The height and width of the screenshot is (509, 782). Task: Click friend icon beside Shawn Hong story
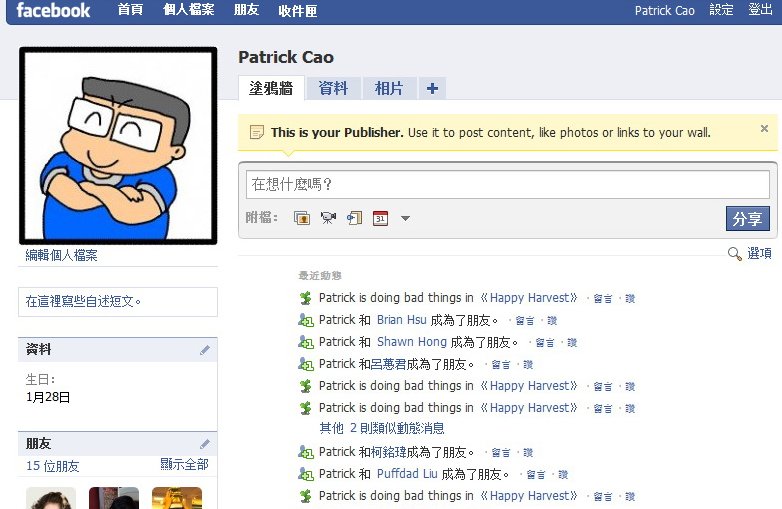pos(306,342)
